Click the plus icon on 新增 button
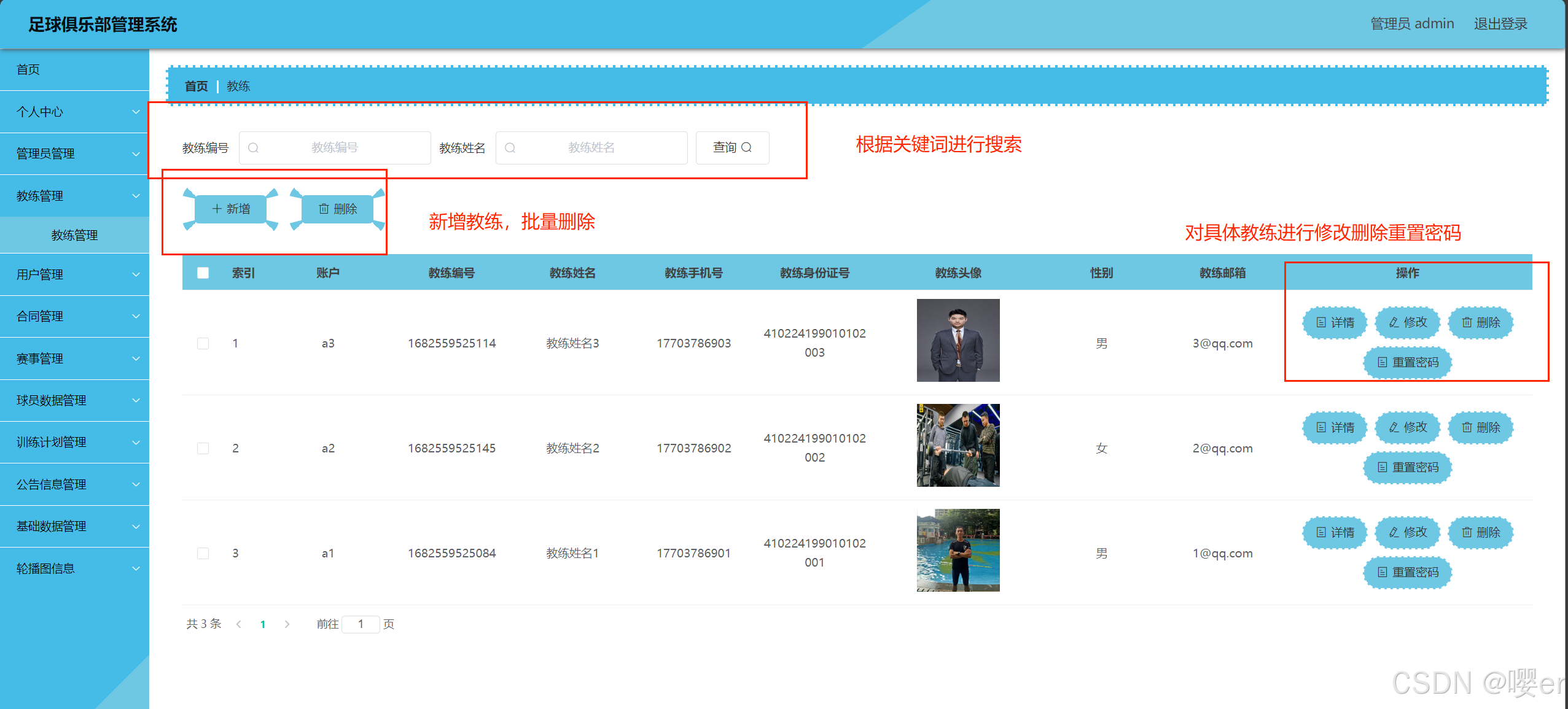 point(216,209)
